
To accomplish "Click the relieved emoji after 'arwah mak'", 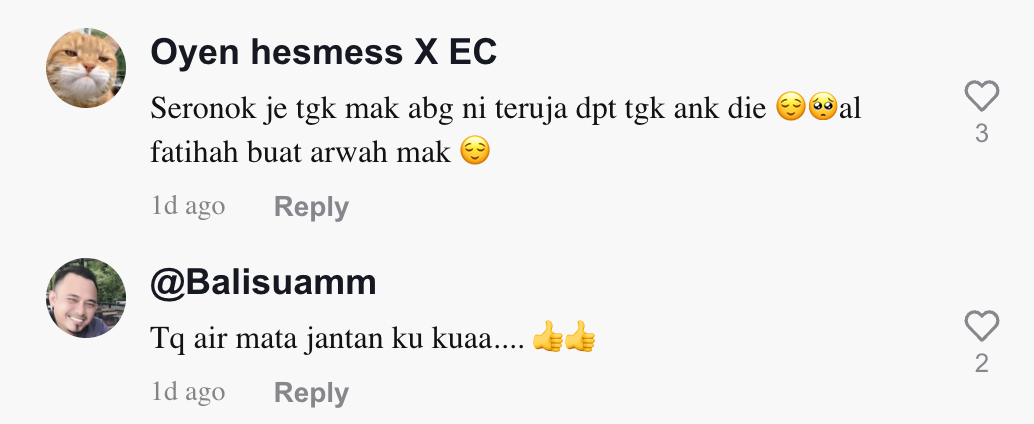I will click(475, 150).
